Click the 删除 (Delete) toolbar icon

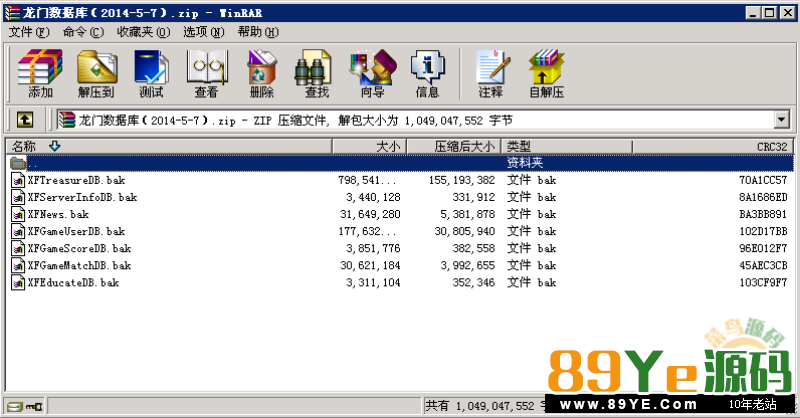click(262, 73)
